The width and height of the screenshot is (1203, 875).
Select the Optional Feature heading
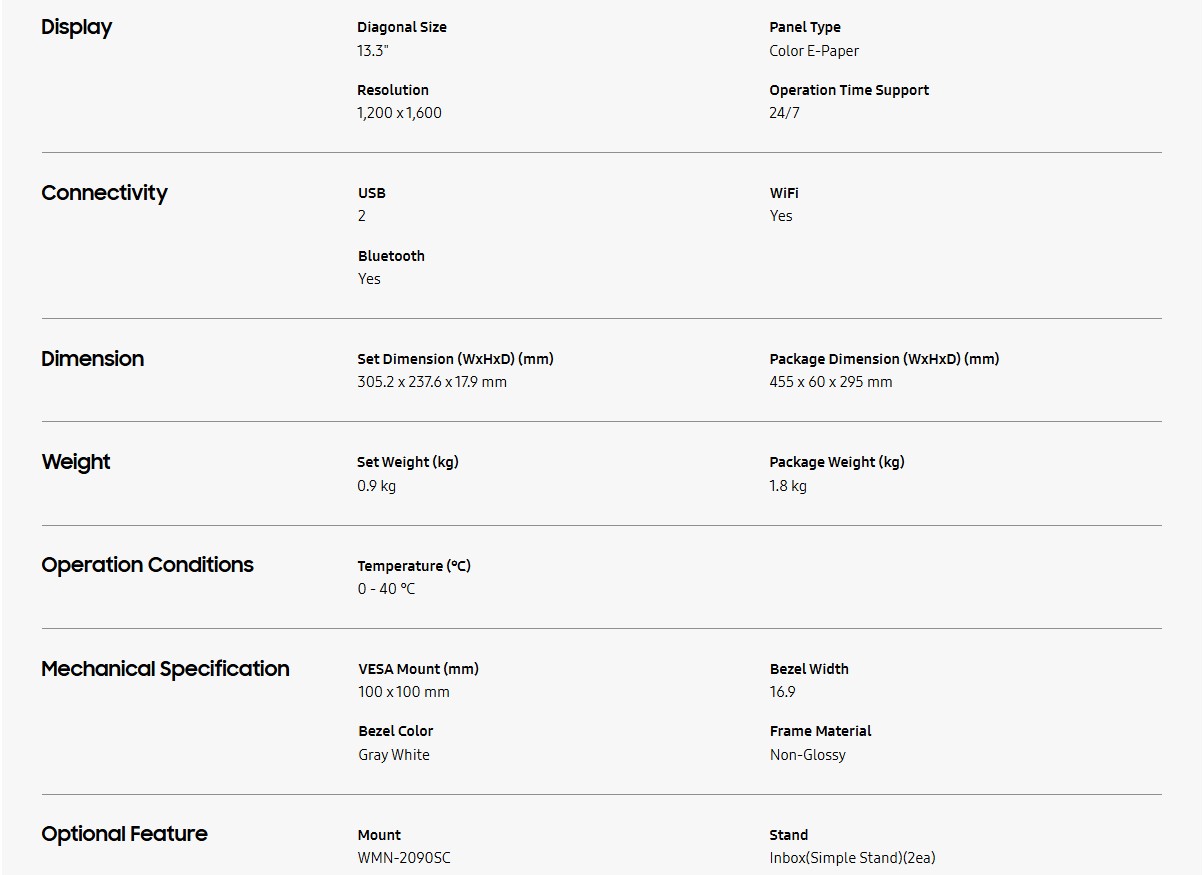[x=124, y=834]
